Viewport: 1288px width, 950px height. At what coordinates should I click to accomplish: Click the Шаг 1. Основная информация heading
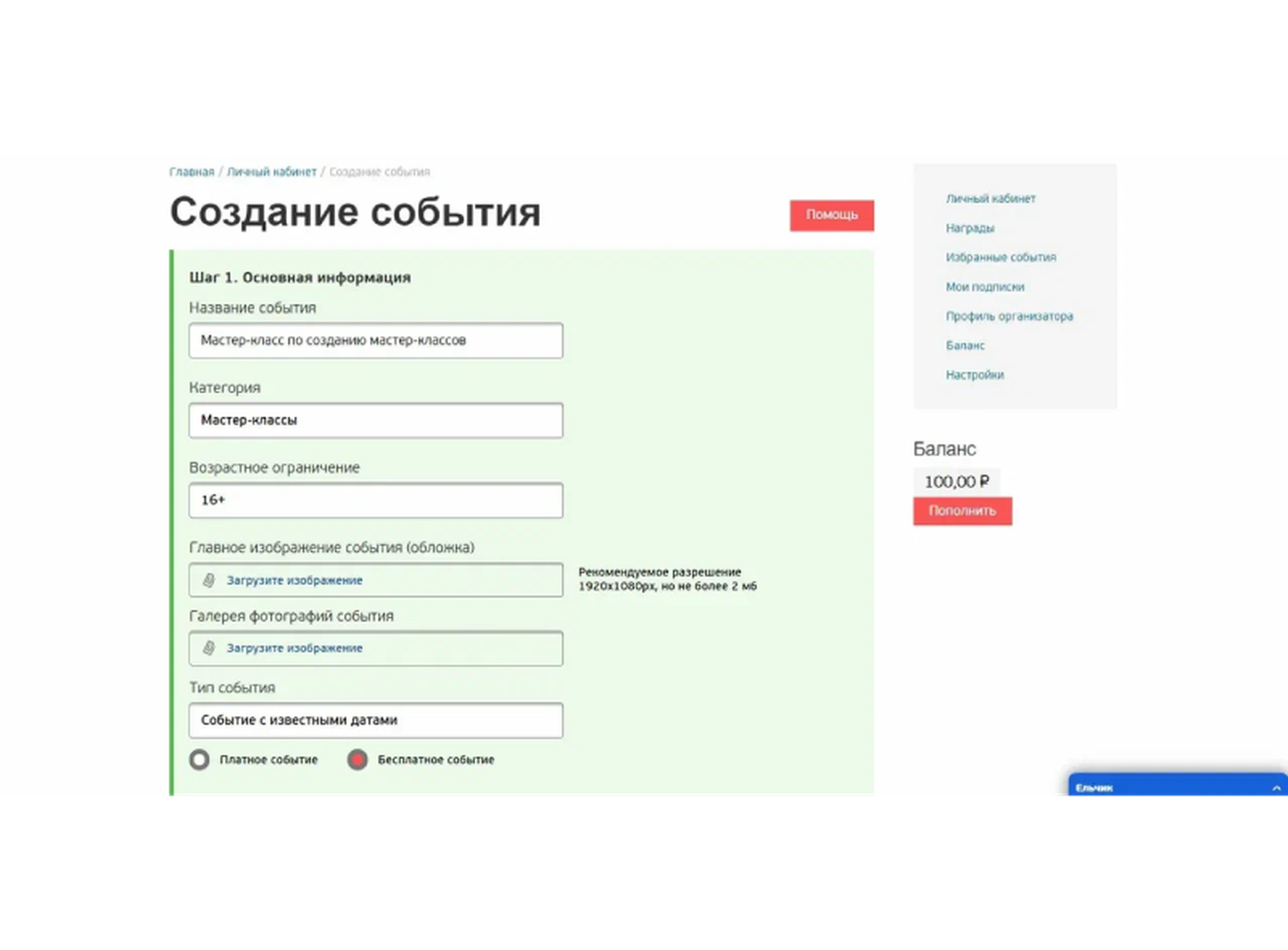click(300, 278)
